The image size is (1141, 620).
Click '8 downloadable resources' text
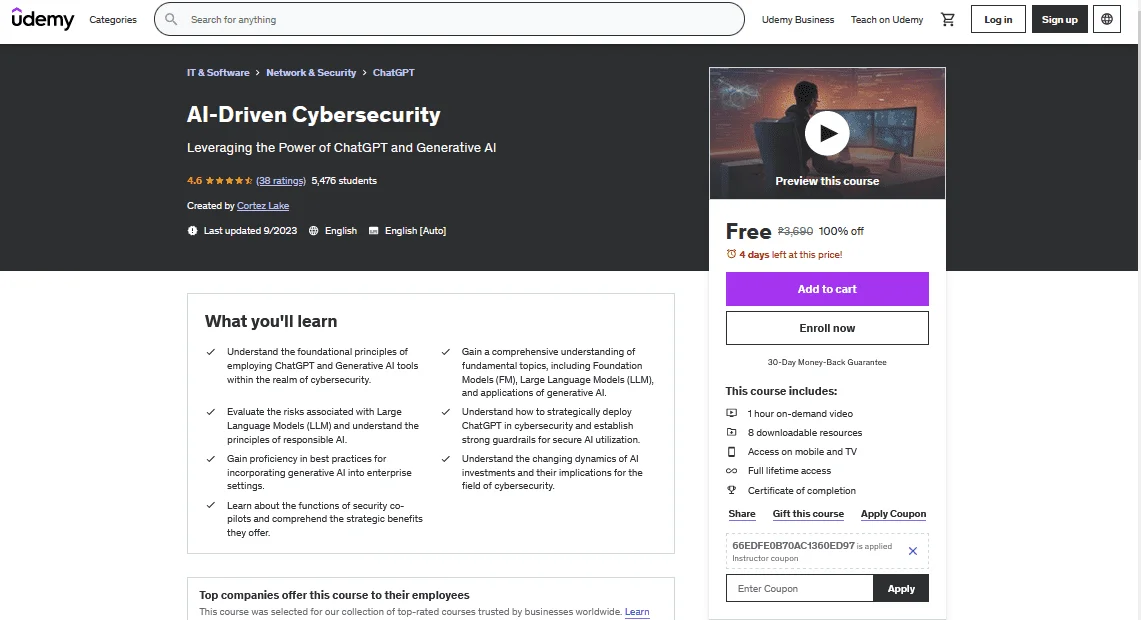pos(805,432)
